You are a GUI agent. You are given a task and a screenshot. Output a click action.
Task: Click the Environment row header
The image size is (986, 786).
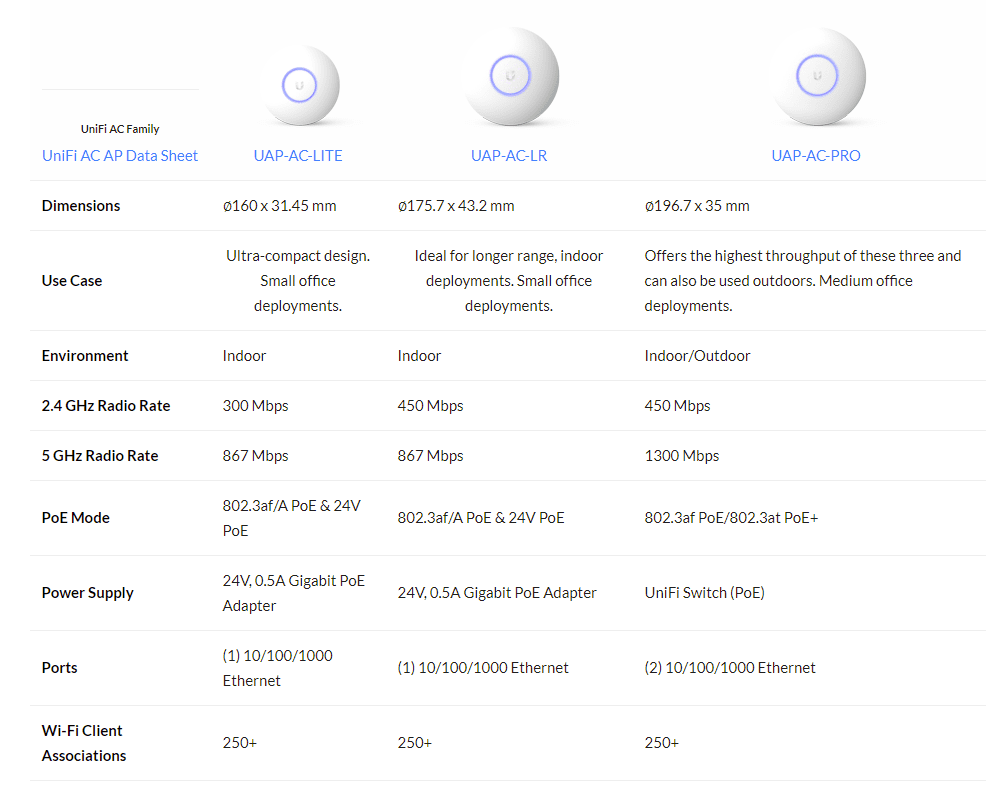point(85,356)
